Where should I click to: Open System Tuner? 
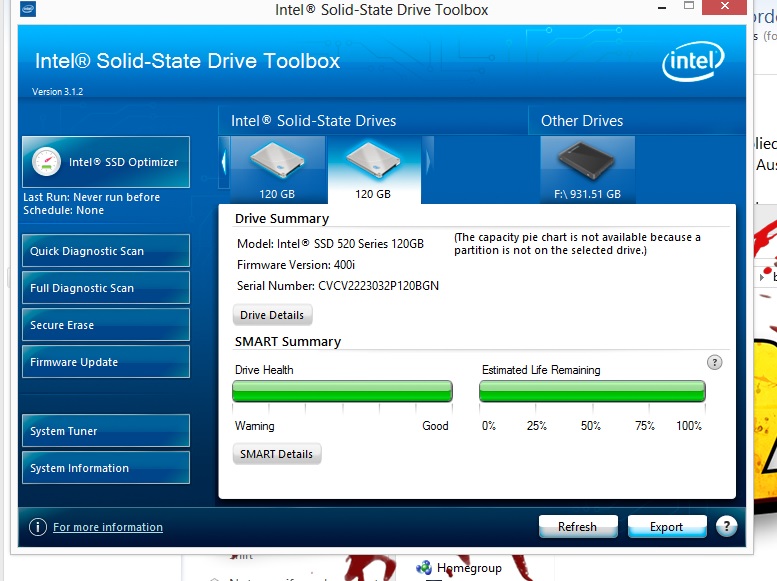pyautogui.click(x=106, y=431)
